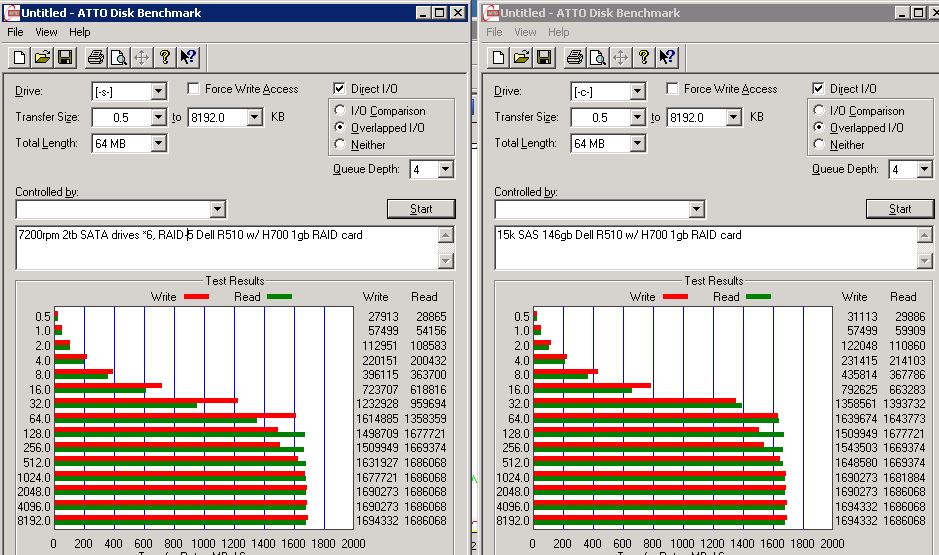Click Open folder icon in right window
Screen dimensions: 939x555
point(521,57)
